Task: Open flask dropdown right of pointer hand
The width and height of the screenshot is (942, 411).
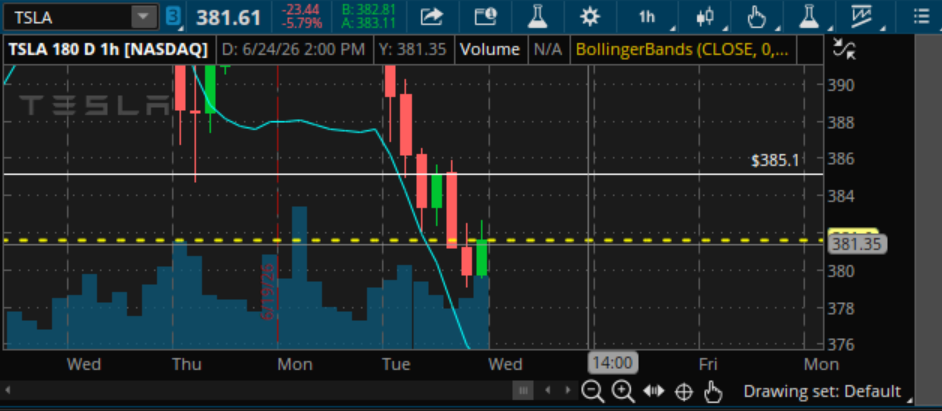Action: pos(809,17)
